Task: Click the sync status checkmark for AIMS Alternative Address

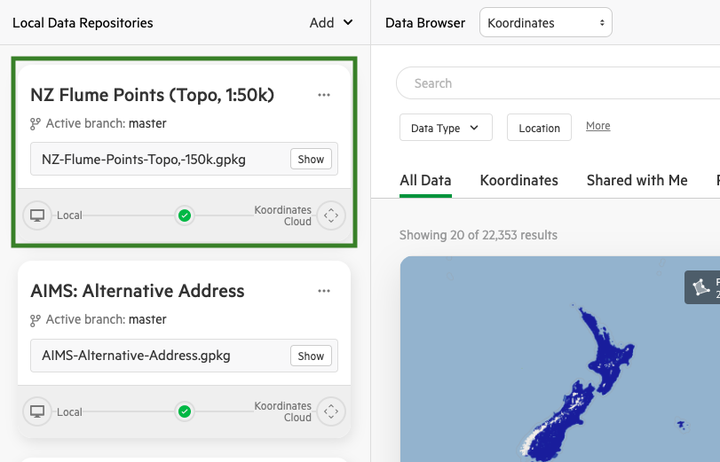Action: point(185,411)
